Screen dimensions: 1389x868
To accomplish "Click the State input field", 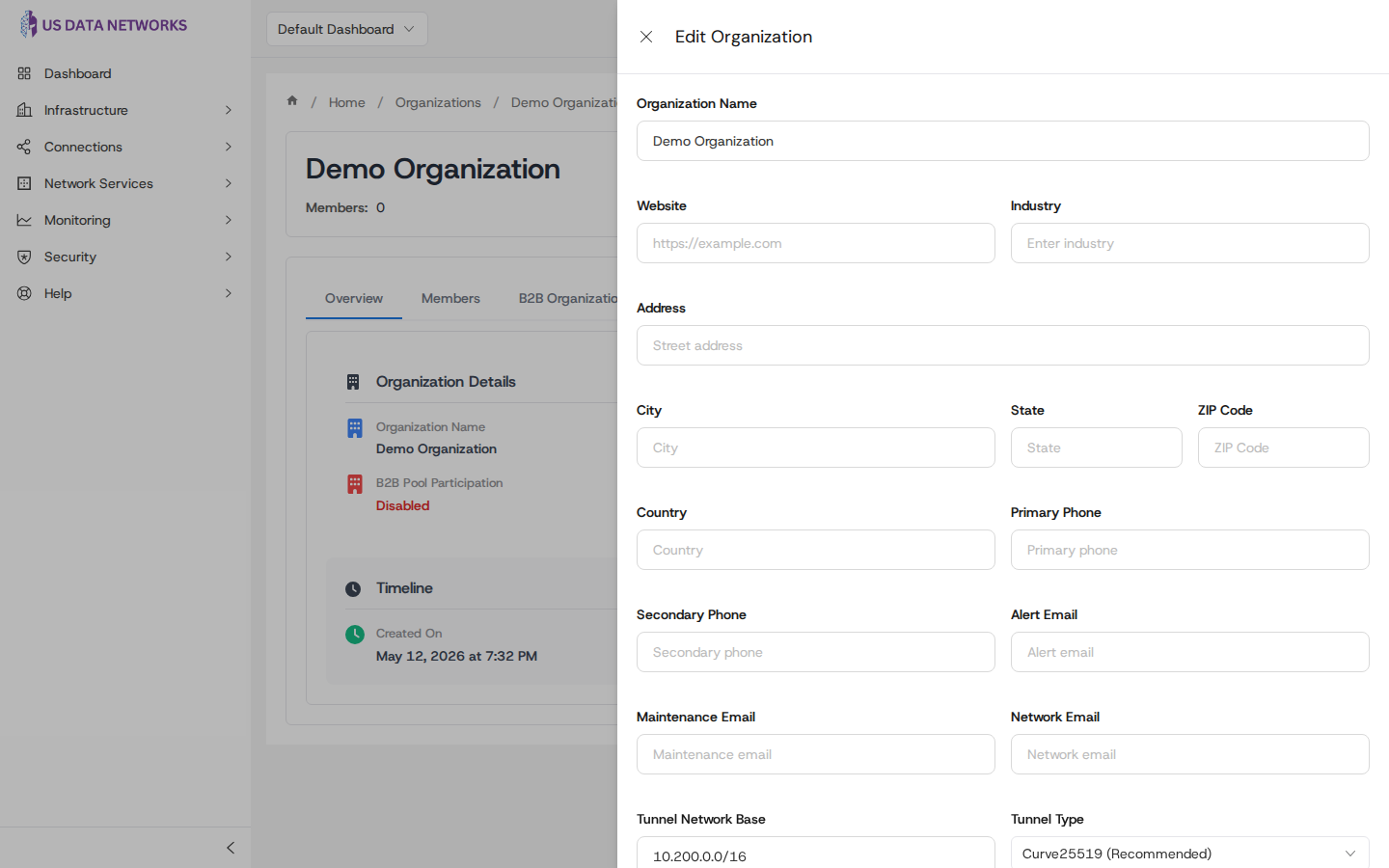I will pos(1097,448).
